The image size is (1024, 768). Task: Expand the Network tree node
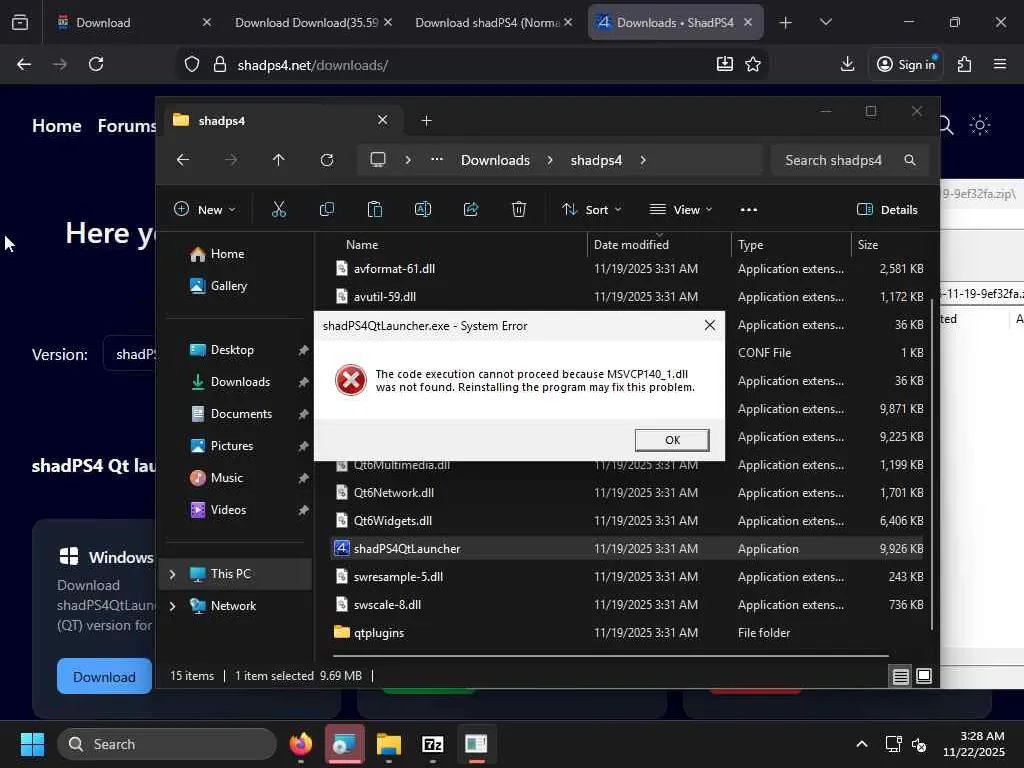[172, 606]
